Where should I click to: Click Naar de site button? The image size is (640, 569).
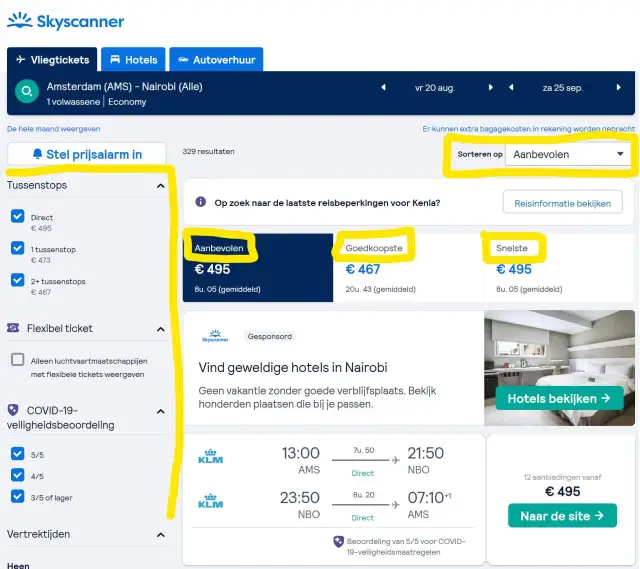[562, 516]
